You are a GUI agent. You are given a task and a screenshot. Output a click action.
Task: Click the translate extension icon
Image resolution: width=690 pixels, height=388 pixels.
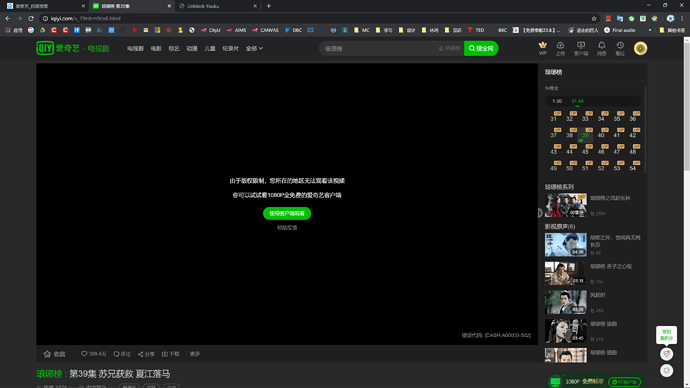point(620,18)
